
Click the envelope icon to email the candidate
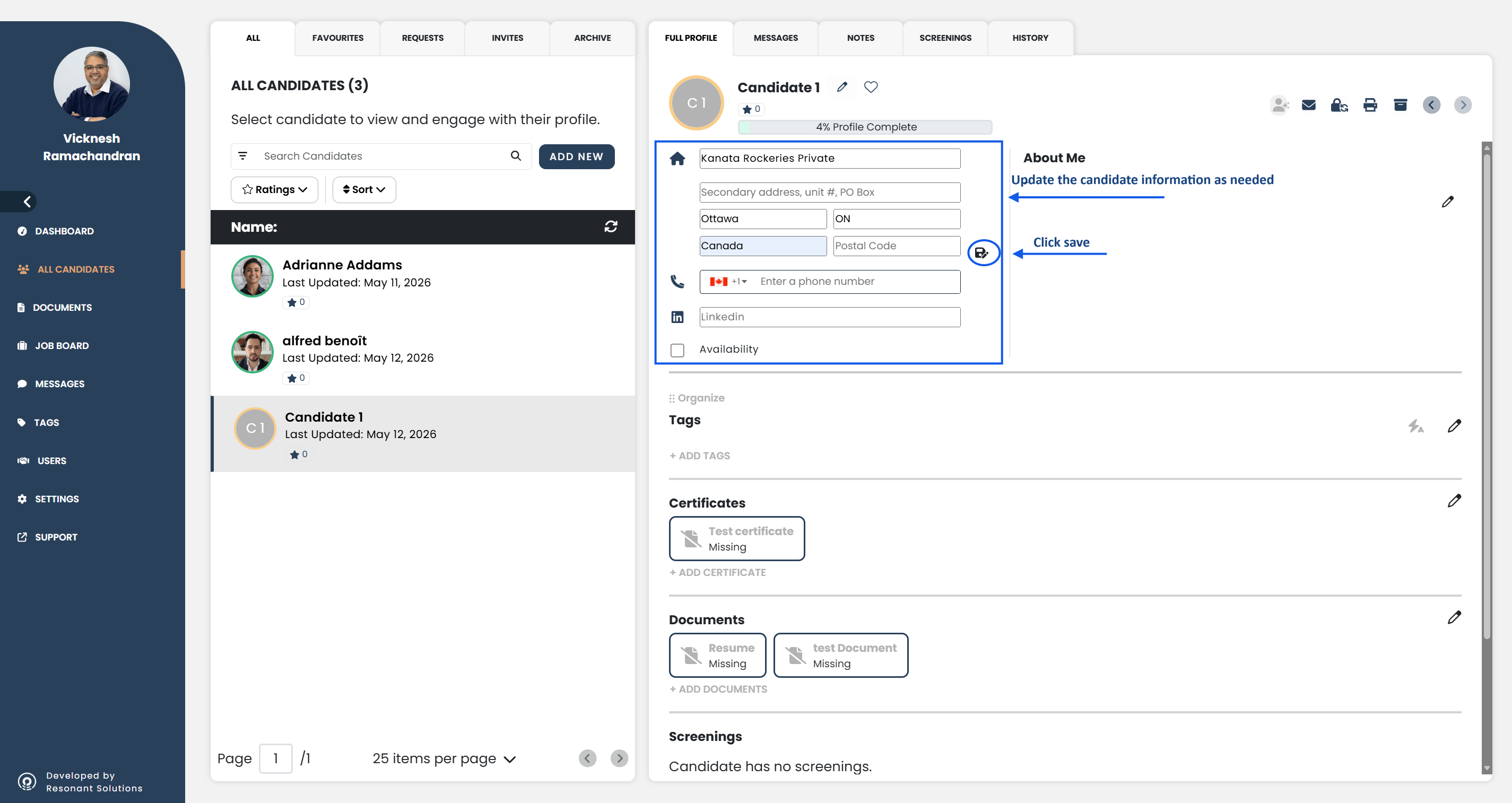pyautogui.click(x=1308, y=105)
